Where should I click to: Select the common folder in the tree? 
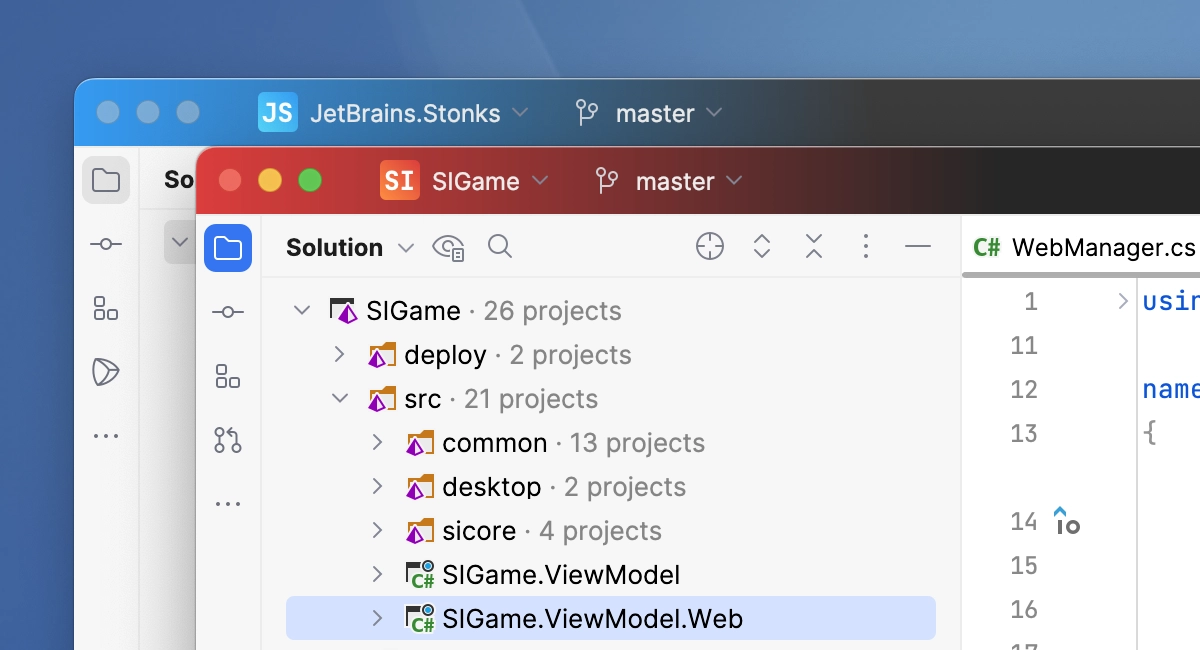pos(611,443)
